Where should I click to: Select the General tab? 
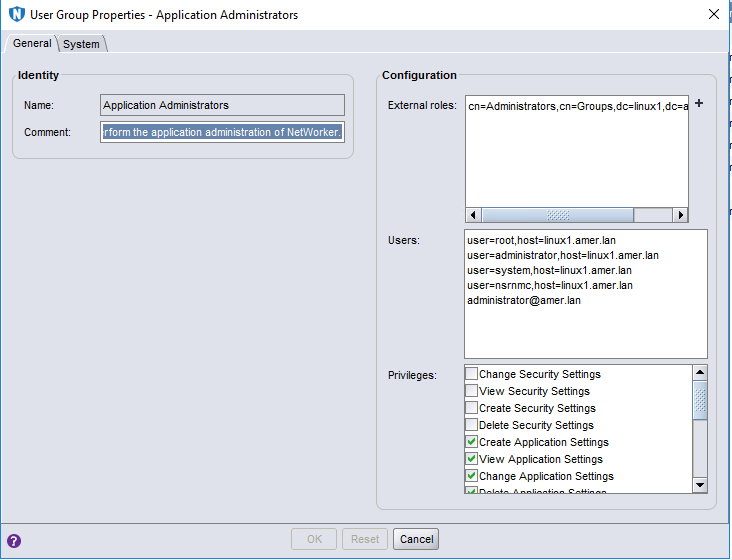coord(32,44)
